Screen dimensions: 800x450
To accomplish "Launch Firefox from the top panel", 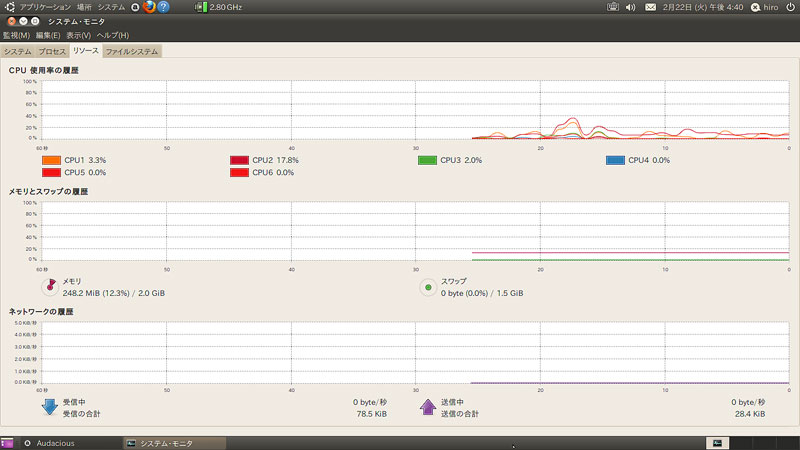I will click(149, 7).
